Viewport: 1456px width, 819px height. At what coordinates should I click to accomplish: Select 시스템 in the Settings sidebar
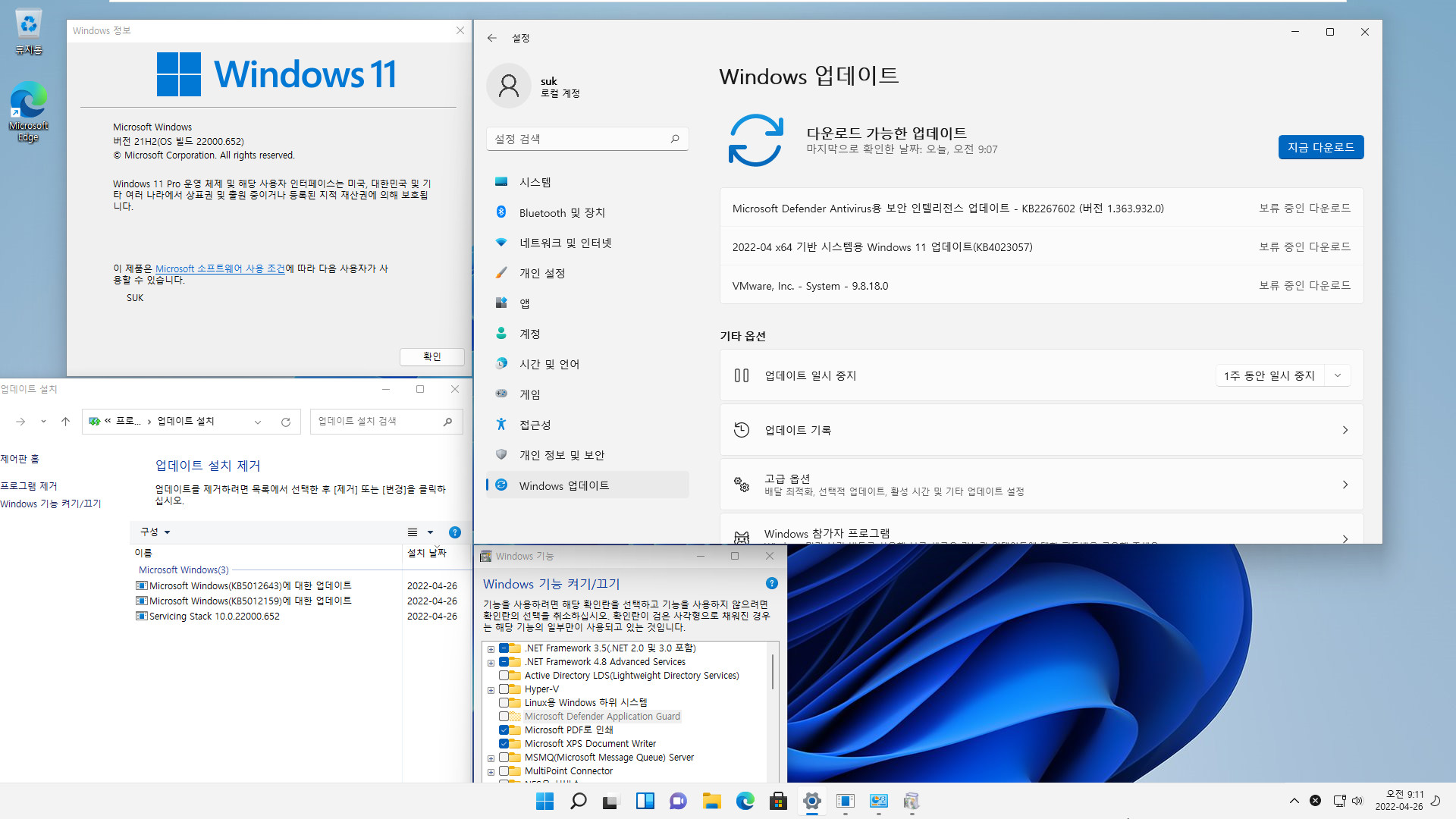point(587,182)
